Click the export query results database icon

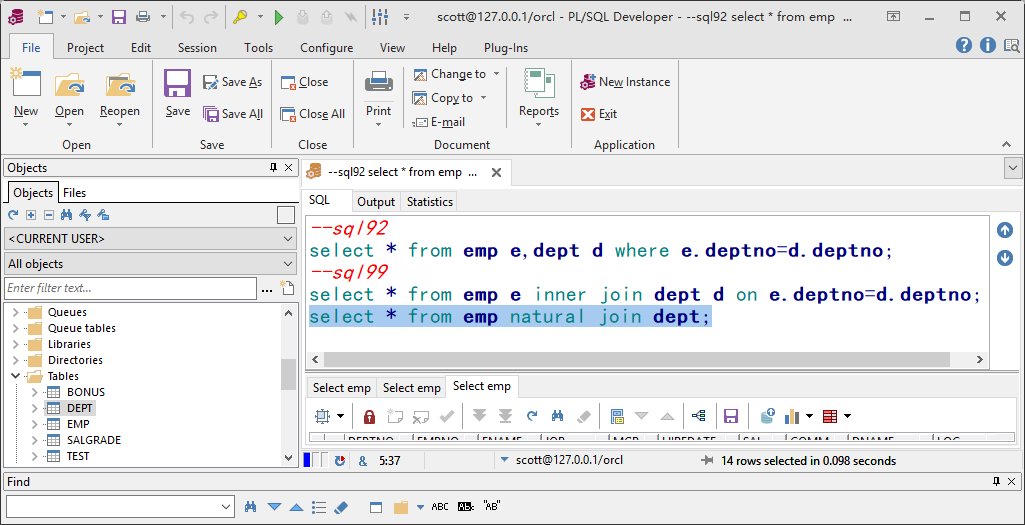pyautogui.click(x=768, y=416)
